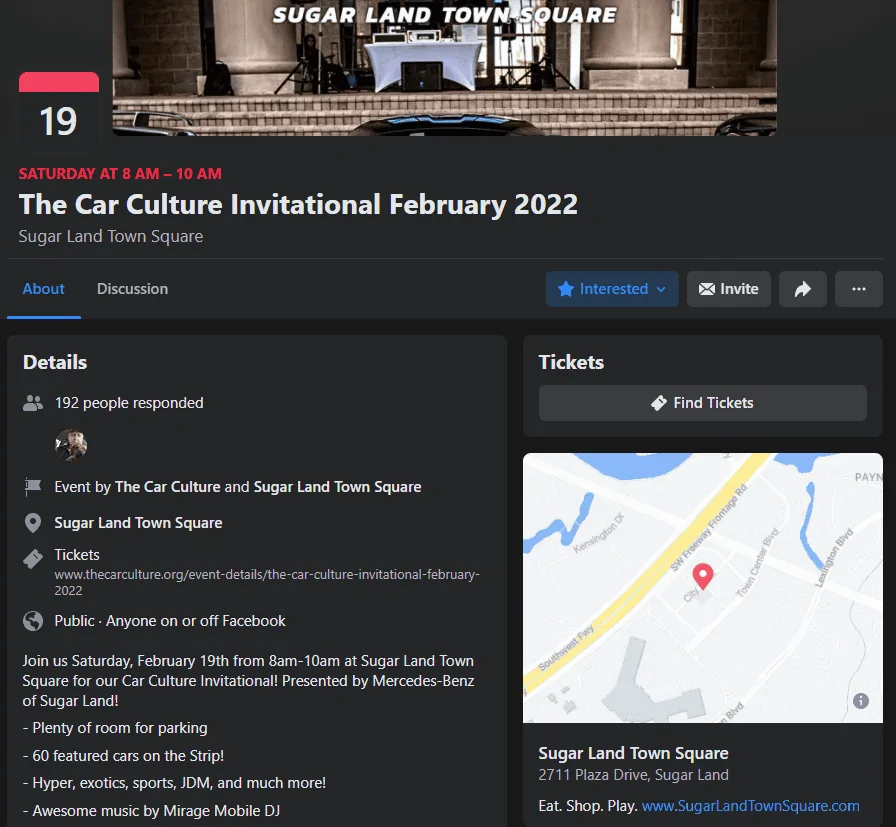Click the envelope icon in Invite button
The height and width of the screenshot is (827, 896).
point(707,289)
